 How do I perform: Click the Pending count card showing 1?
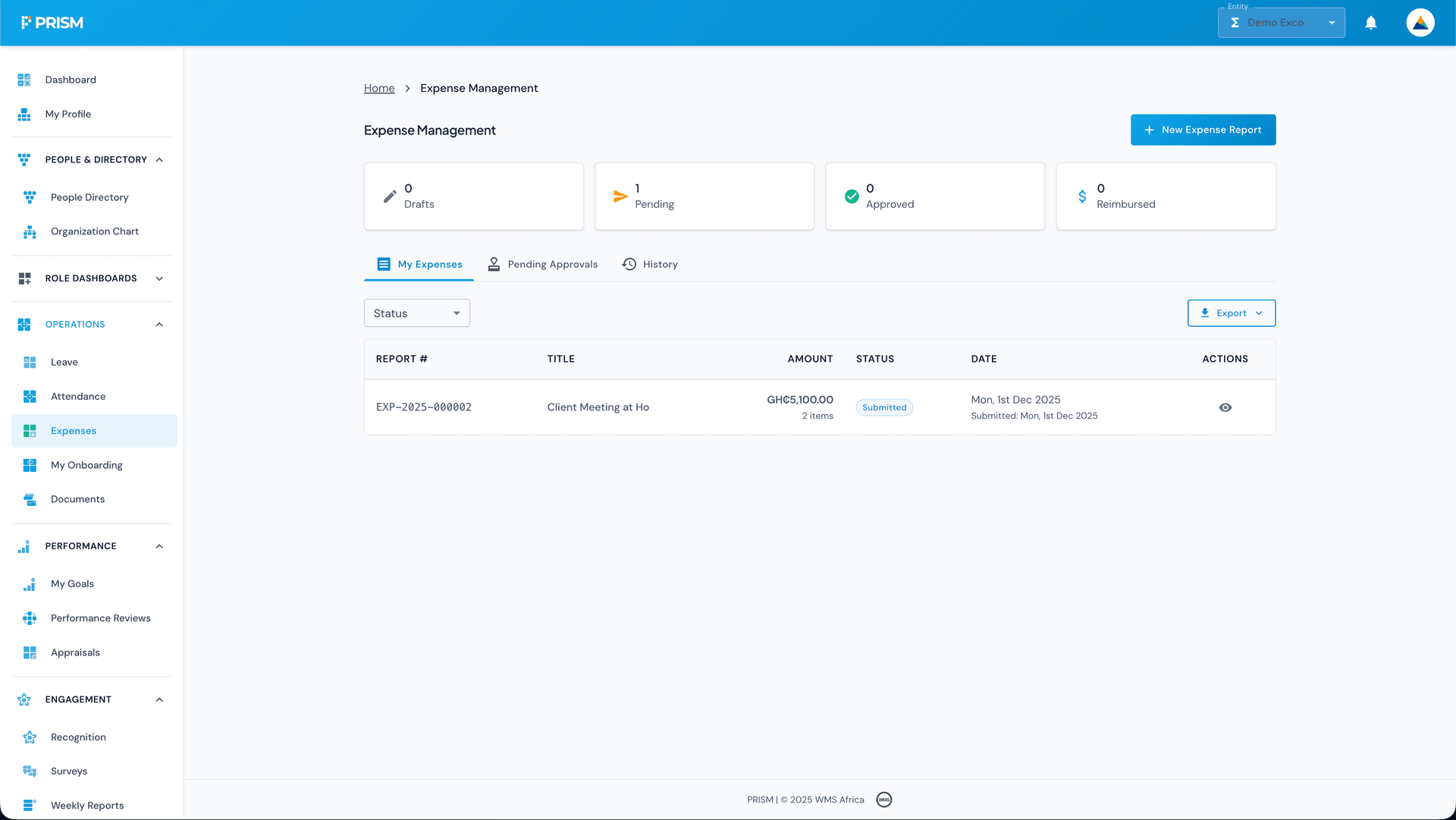pyautogui.click(x=704, y=196)
